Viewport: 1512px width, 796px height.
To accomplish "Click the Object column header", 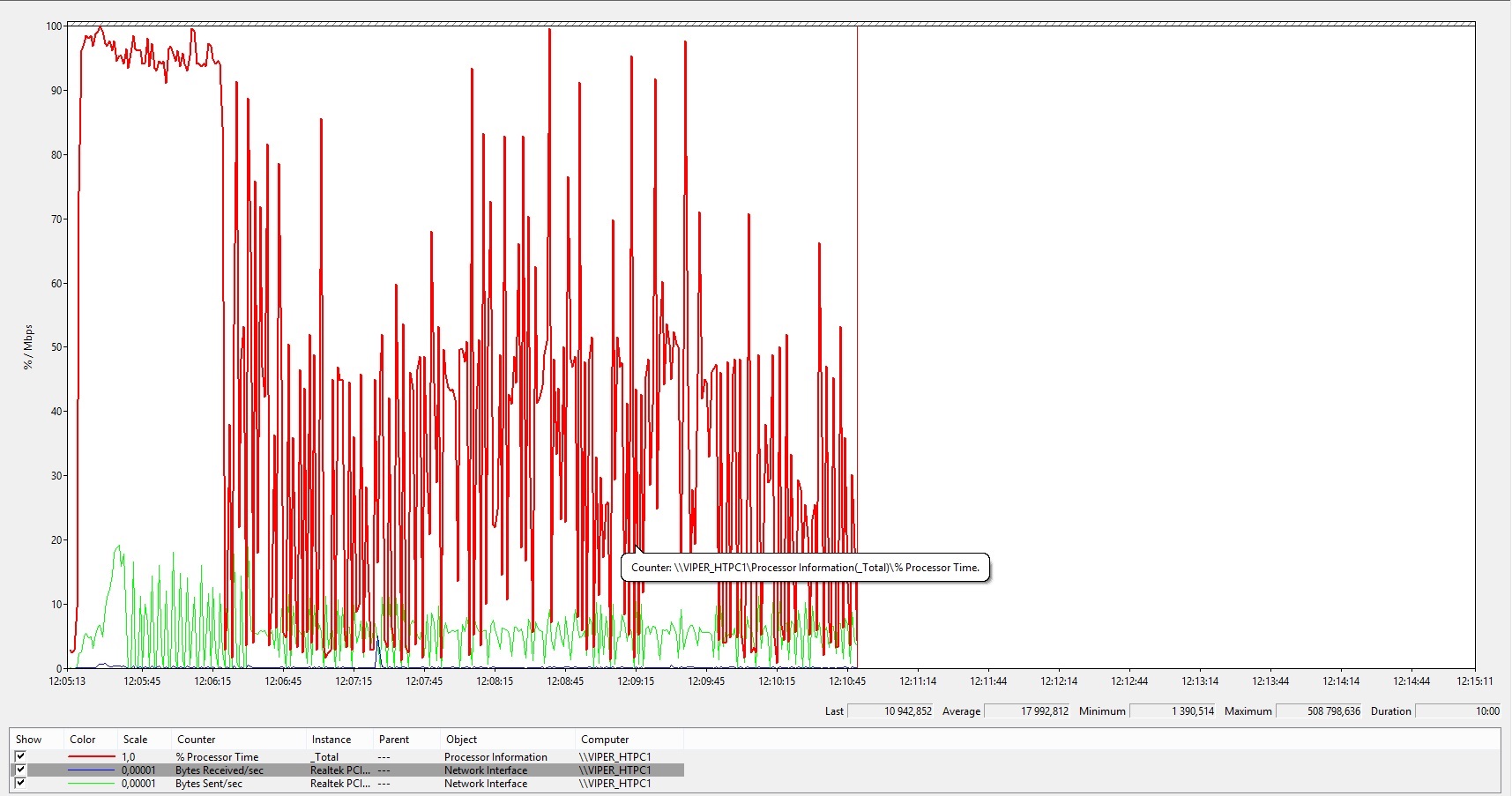I will tap(461, 740).
